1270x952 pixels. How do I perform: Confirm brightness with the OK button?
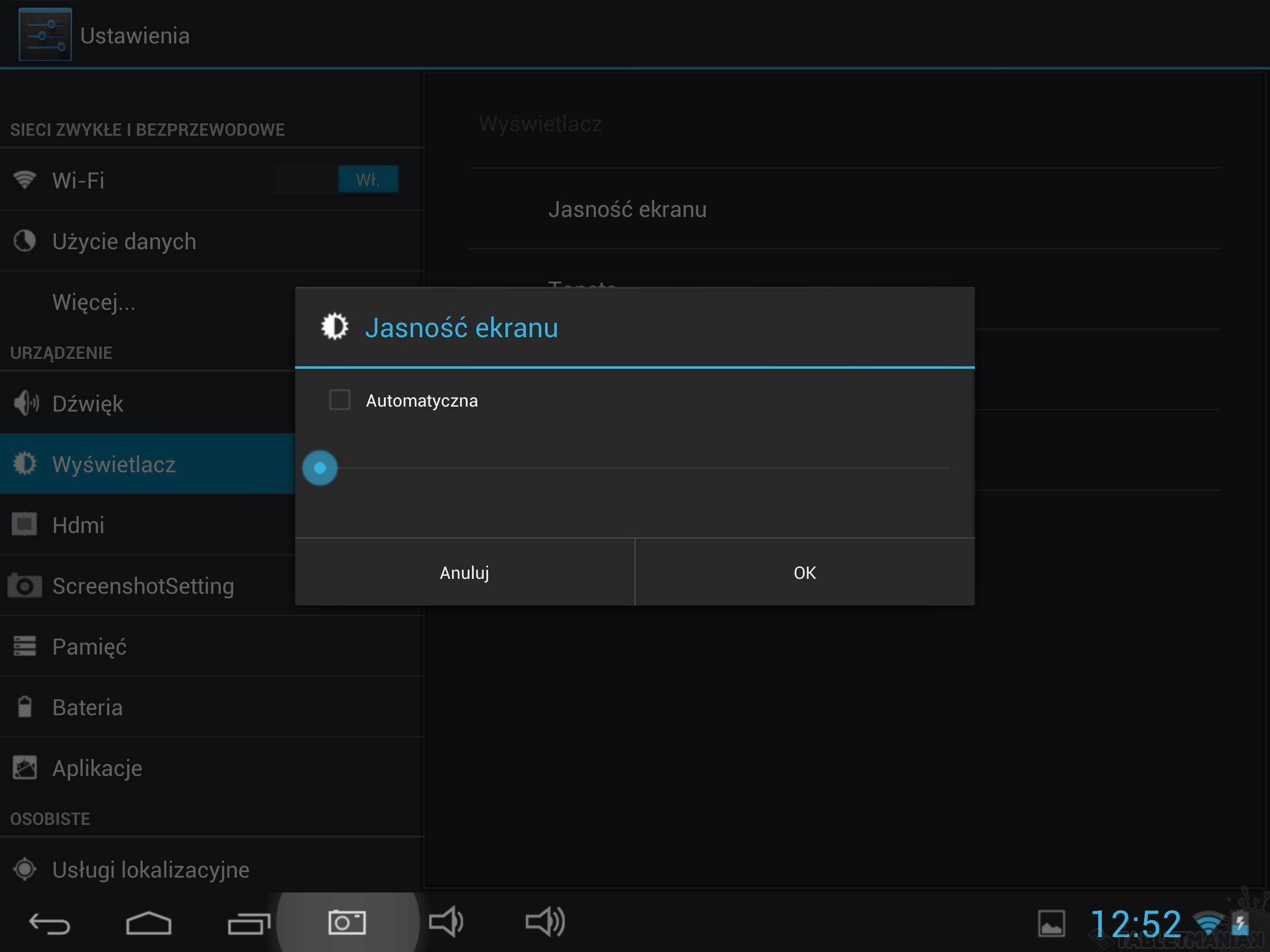804,572
